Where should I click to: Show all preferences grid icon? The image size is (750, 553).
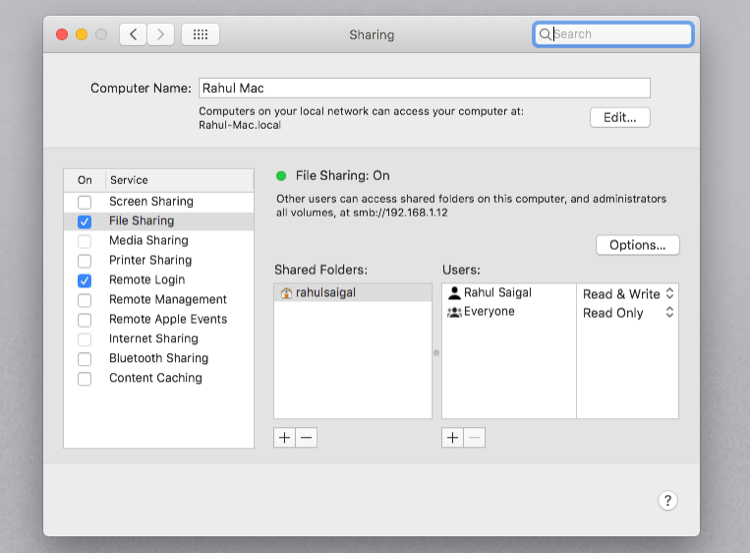click(200, 34)
